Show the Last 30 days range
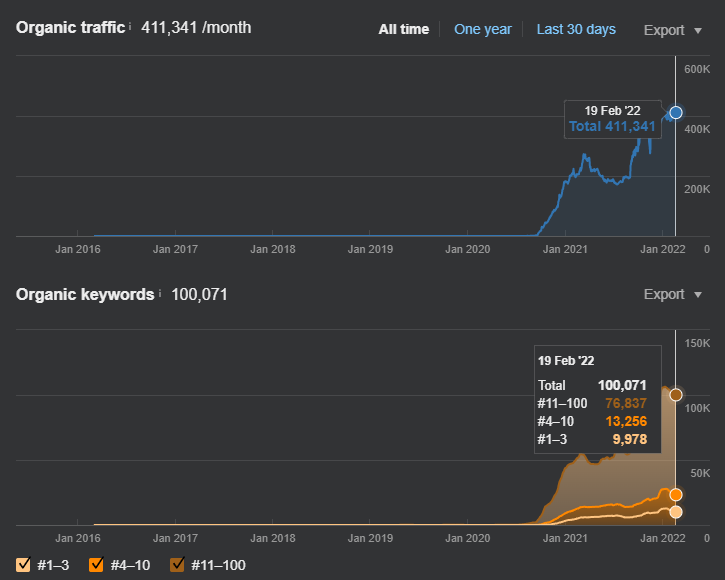This screenshot has width=725, height=580. 576,29
